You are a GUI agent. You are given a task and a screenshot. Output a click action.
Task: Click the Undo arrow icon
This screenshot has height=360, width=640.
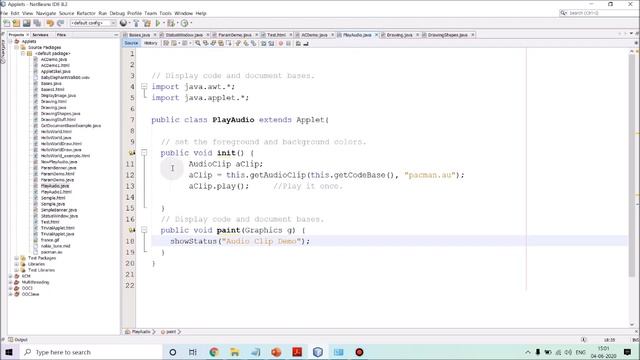tap(50, 23)
